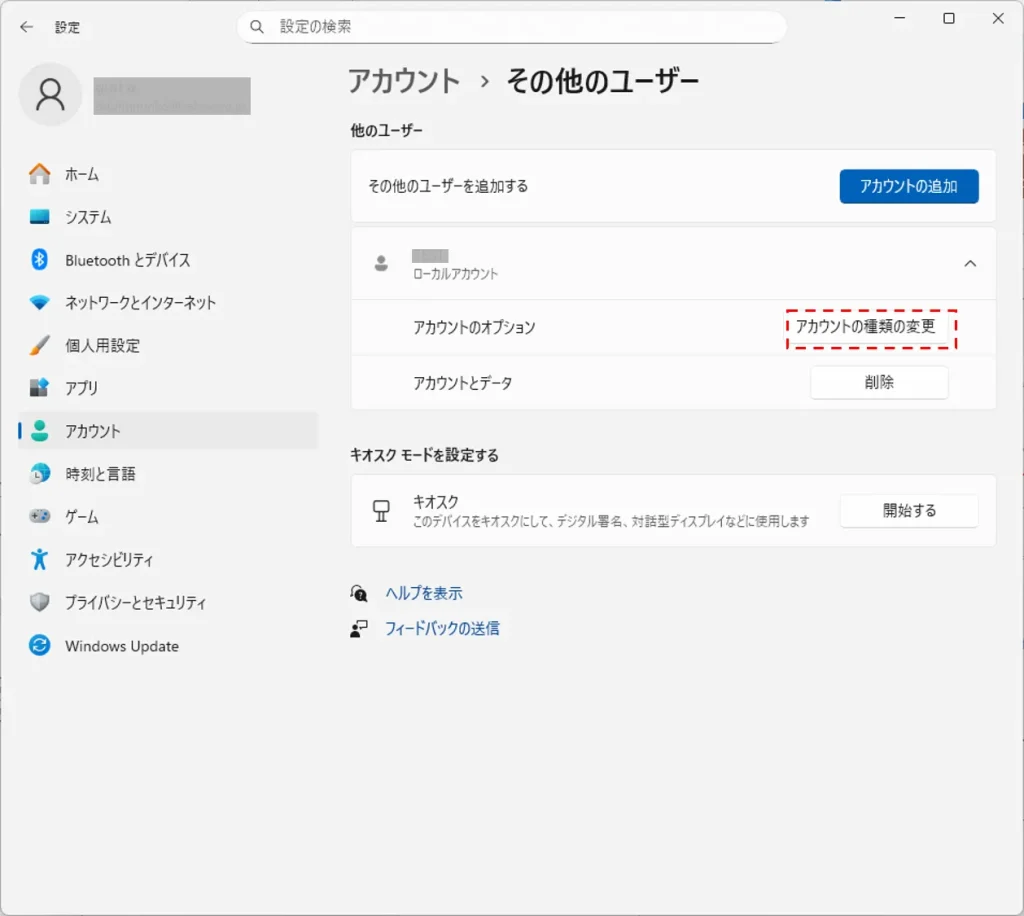Open the ヘルプを表示 link
Viewport: 1024px width, 916px height.
click(424, 593)
